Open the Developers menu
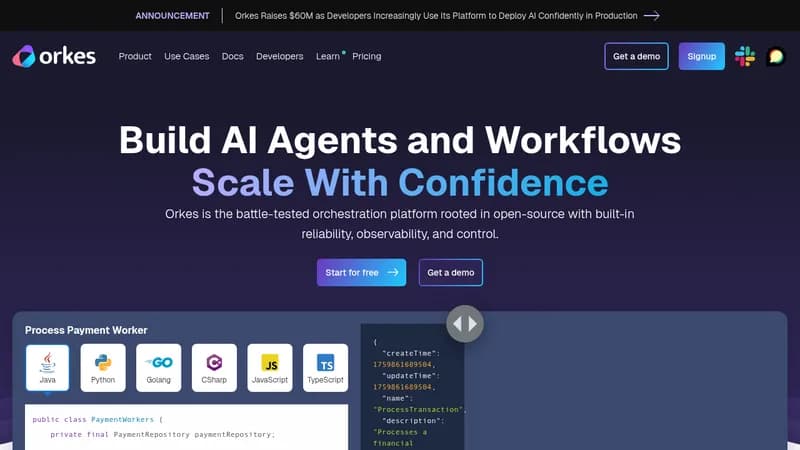800x450 pixels. tap(280, 56)
